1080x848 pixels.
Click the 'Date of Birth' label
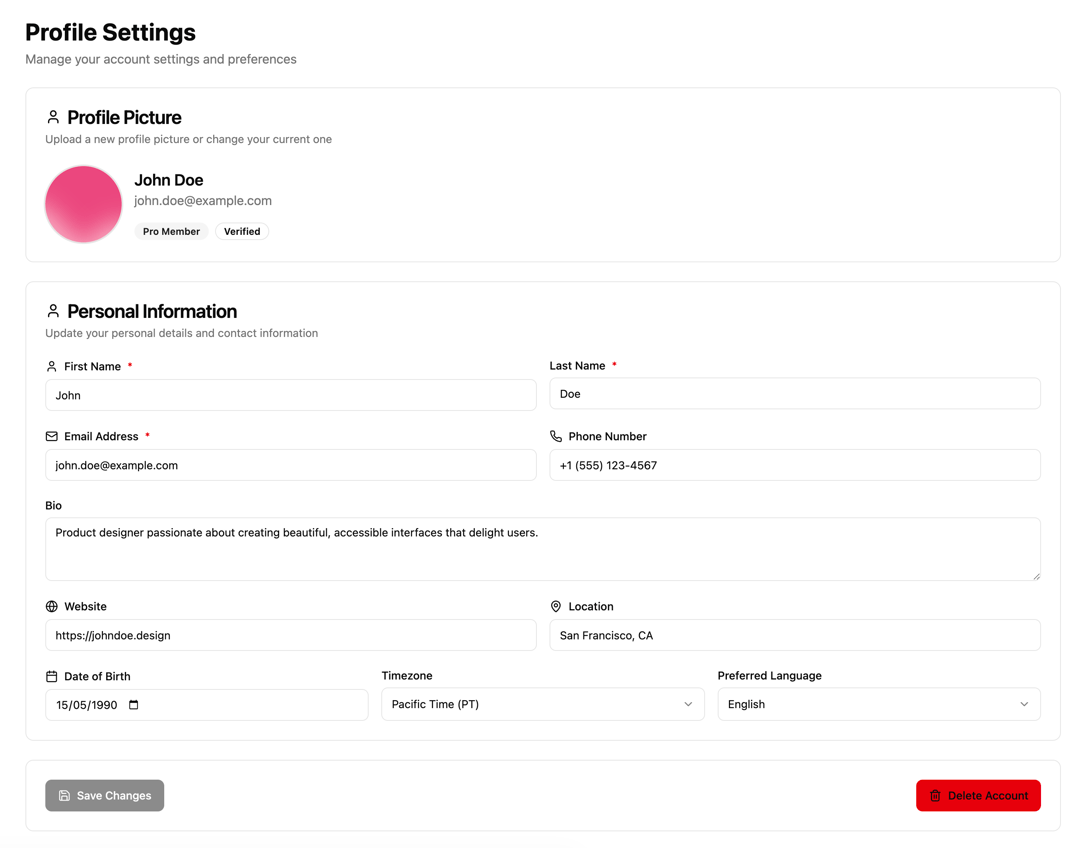97,676
